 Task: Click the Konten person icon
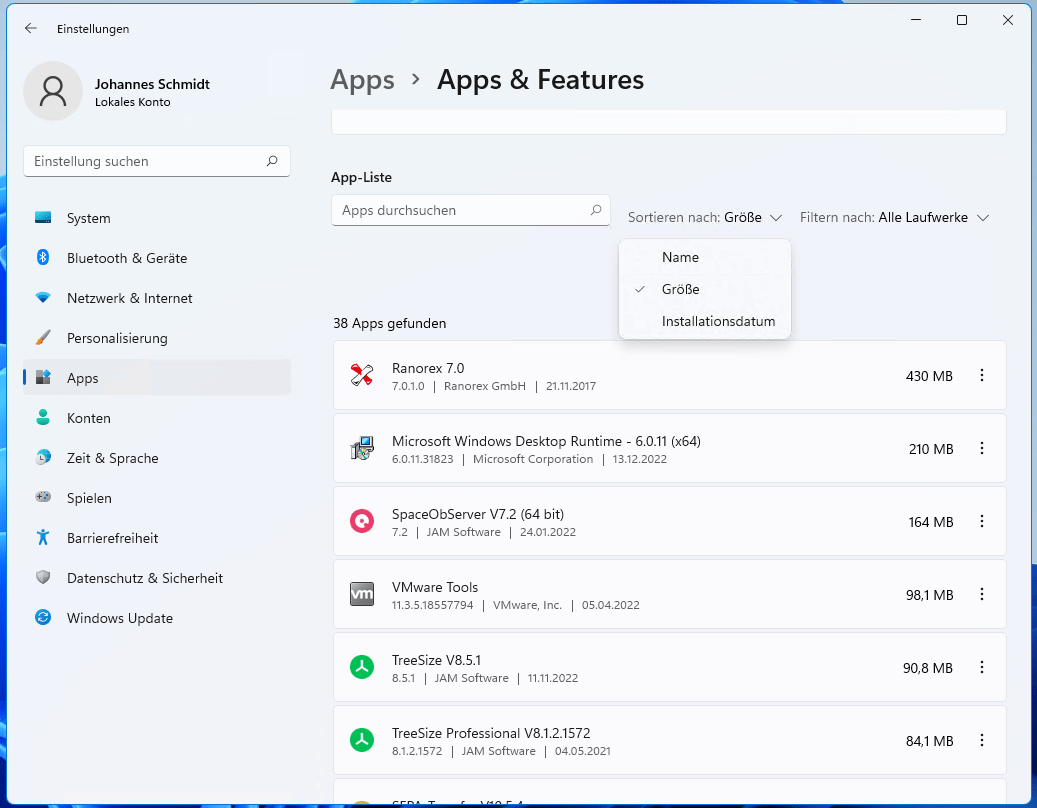pos(43,418)
